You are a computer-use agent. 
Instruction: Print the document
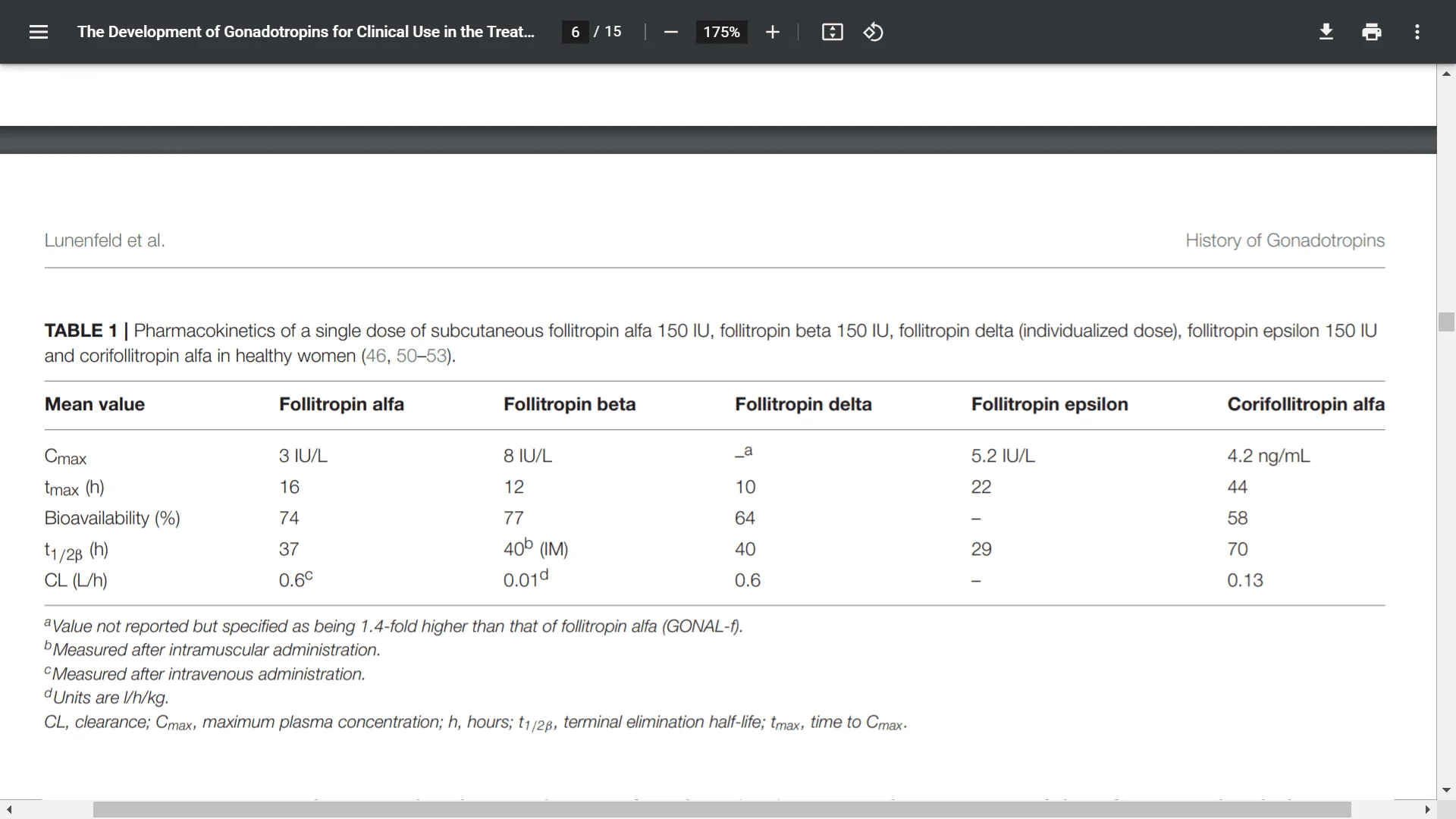[x=1371, y=32]
